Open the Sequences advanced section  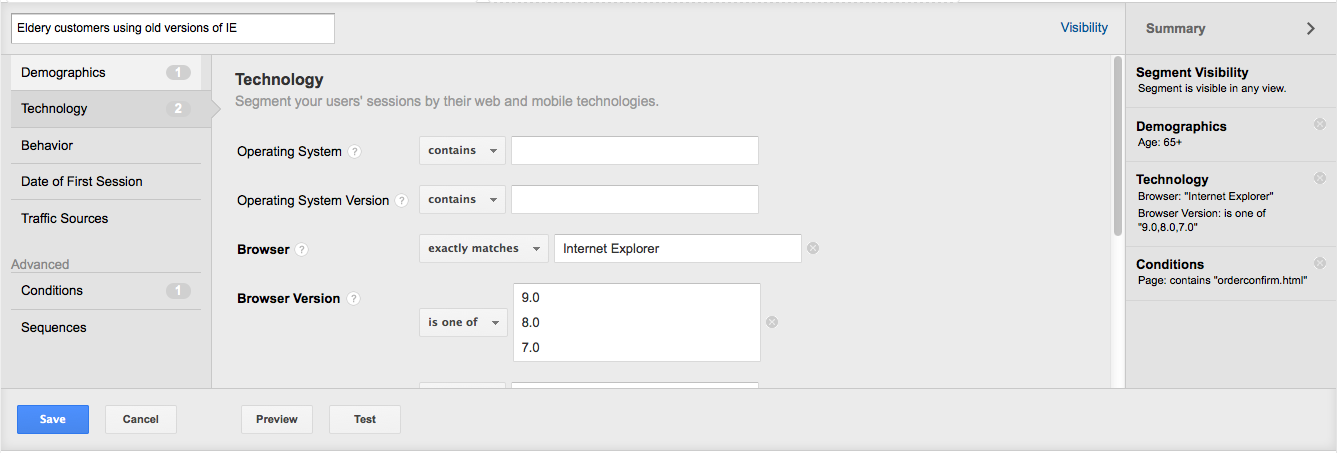tap(105, 328)
